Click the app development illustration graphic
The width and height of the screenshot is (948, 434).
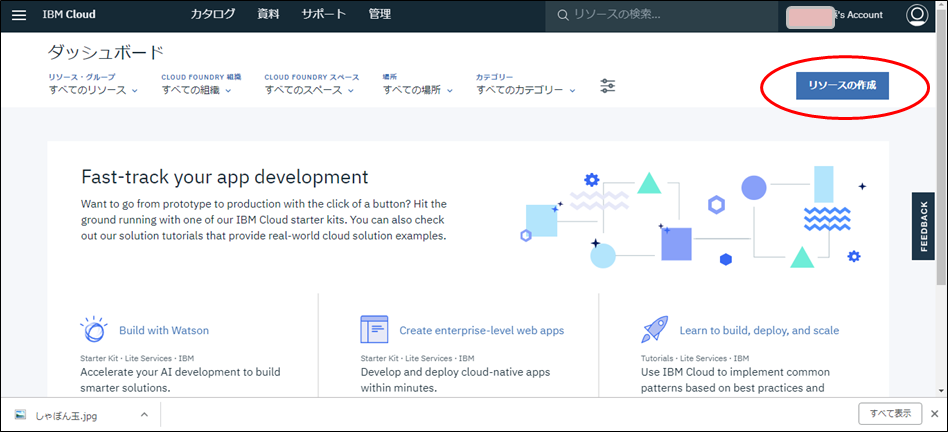[x=693, y=218]
